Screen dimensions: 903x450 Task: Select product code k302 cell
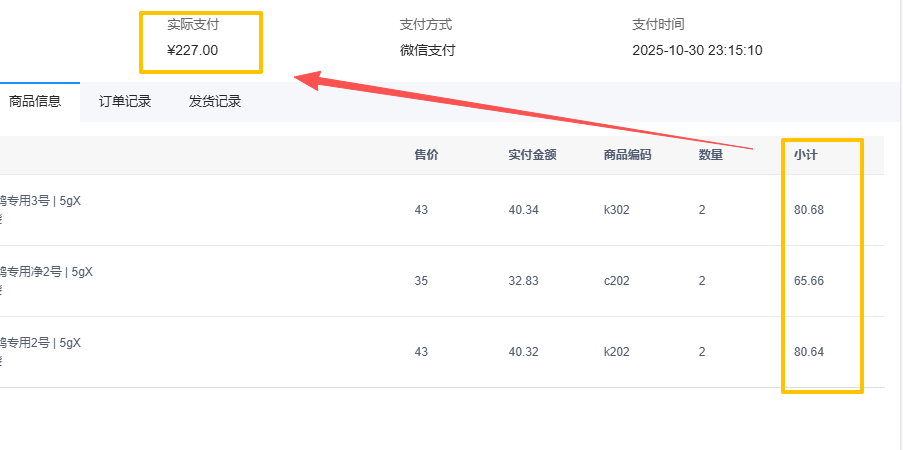[x=617, y=210]
